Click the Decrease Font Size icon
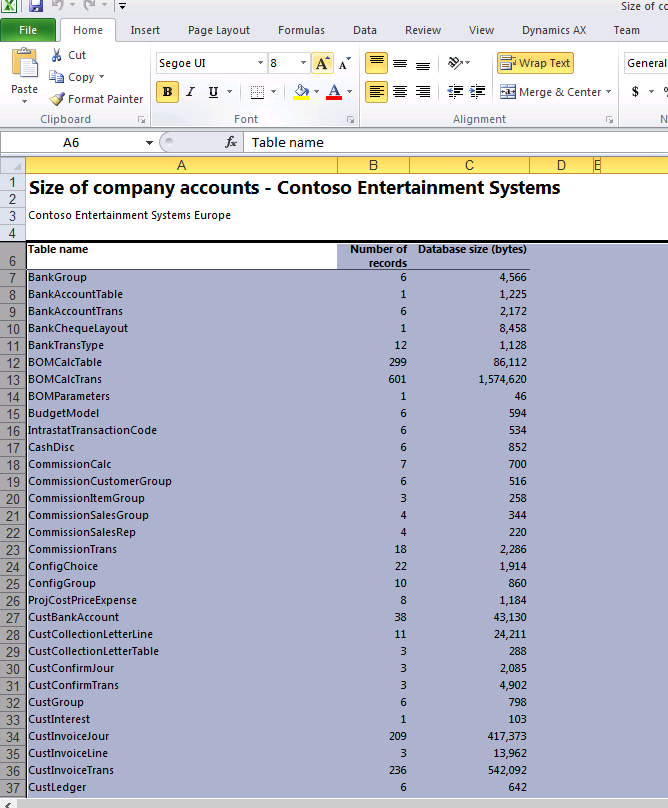This screenshot has height=808, width=668. [344, 63]
